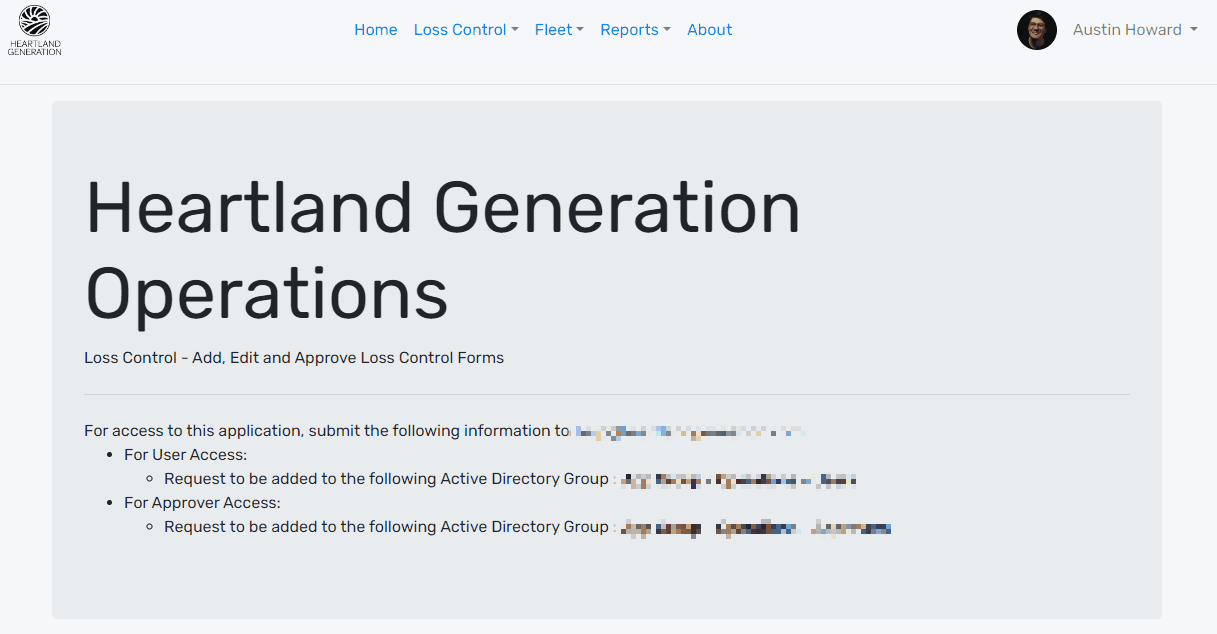
Task: Click Austin Howard's profile photo
Action: (x=1036, y=30)
